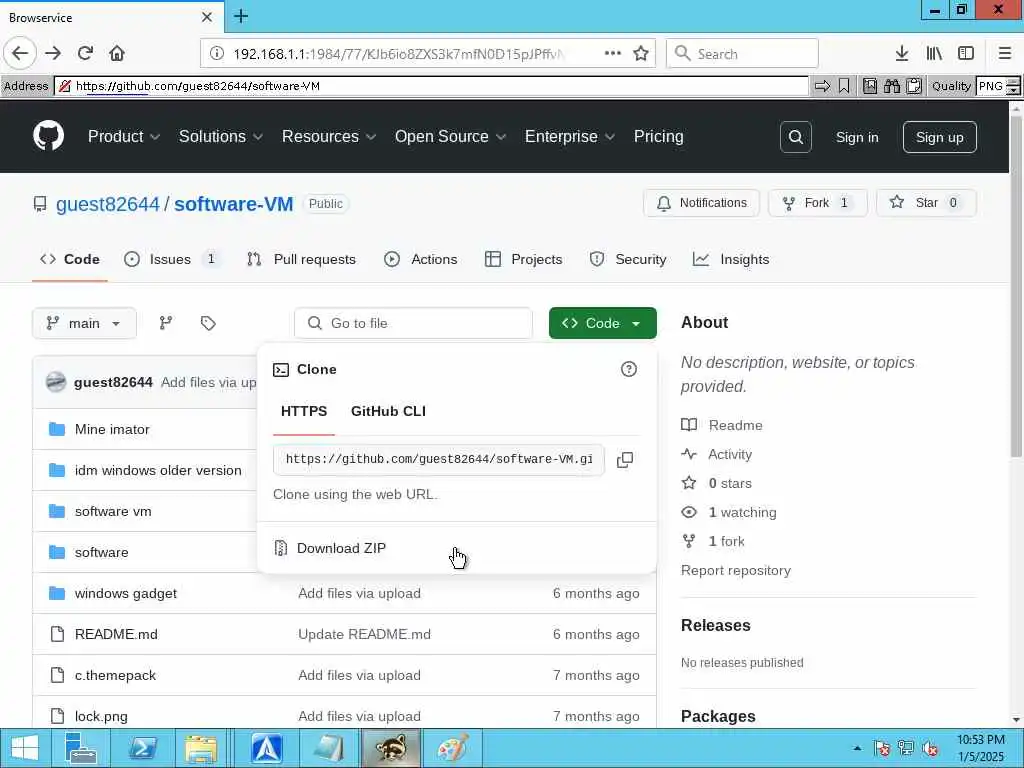Open the Insights tab
The width and height of the screenshot is (1024, 768).
tap(731, 259)
